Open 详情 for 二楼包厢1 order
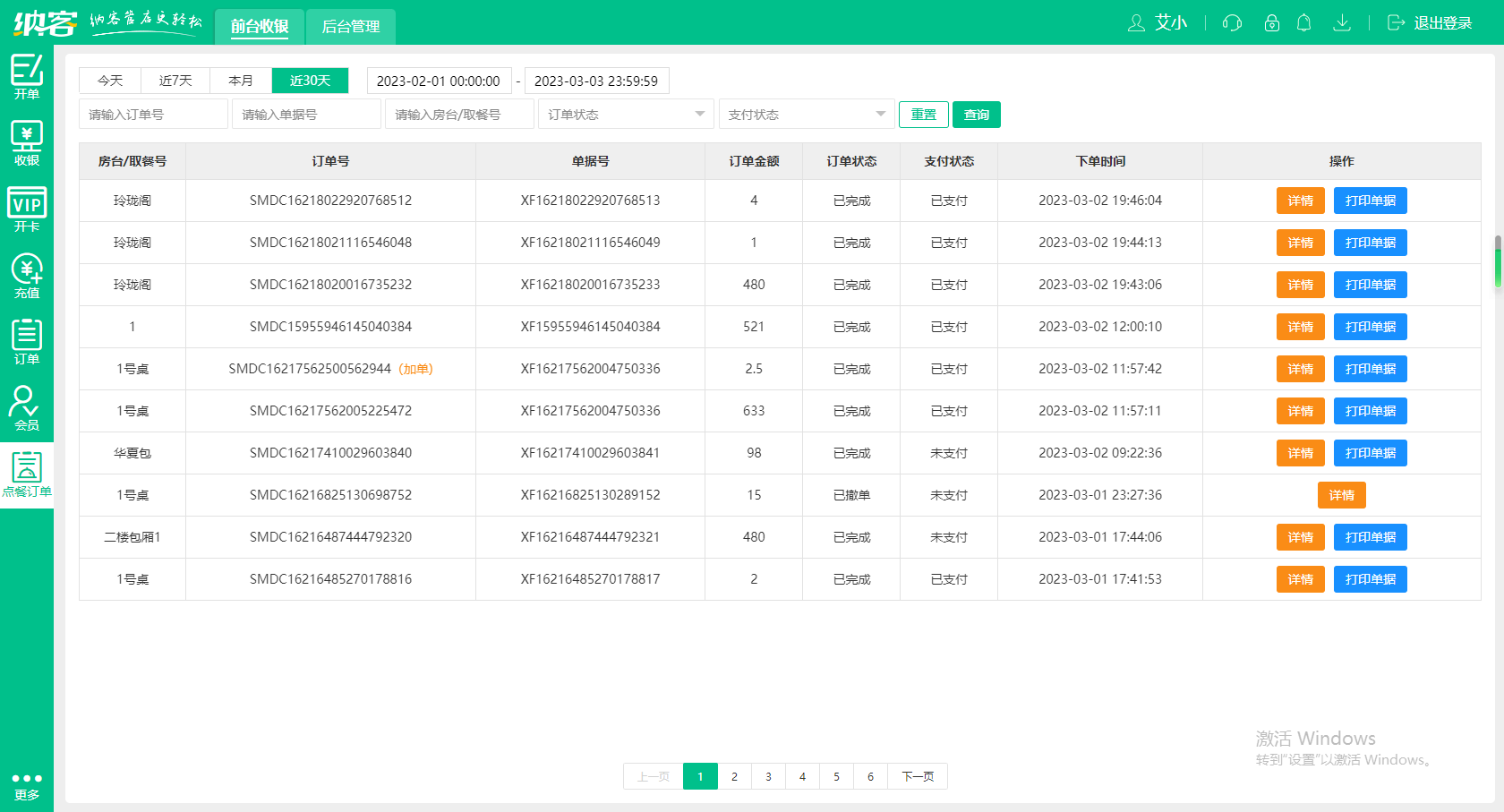Screen dimensions: 1504x812 click(1300, 537)
